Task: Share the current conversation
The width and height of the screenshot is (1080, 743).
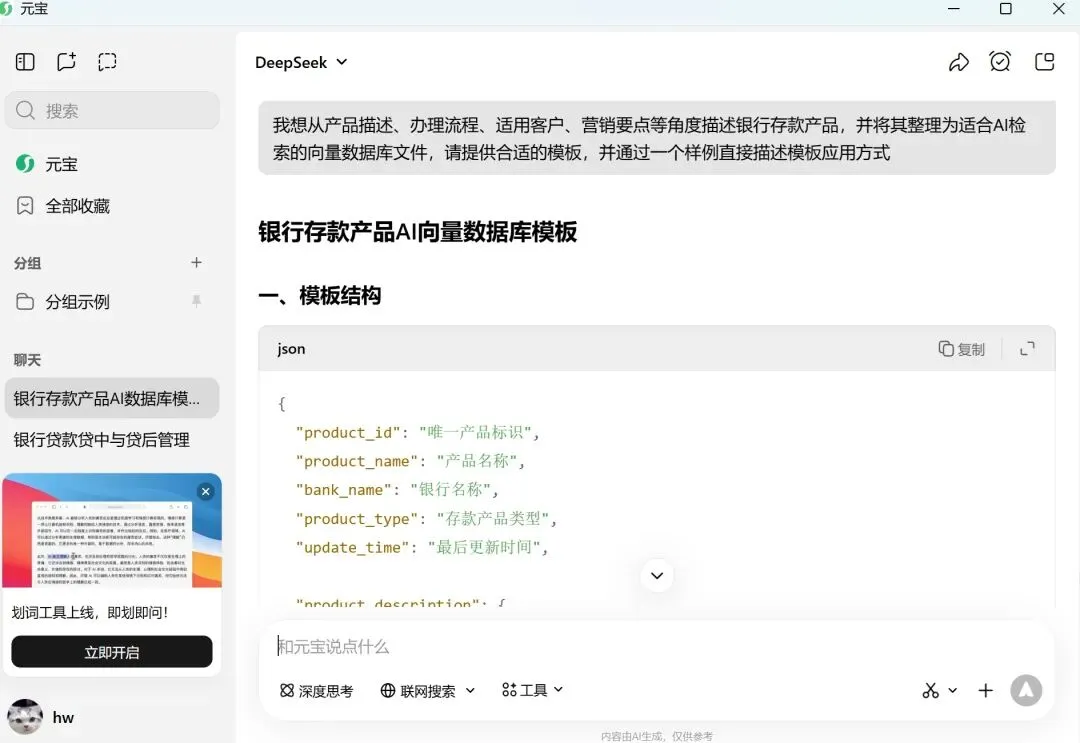Action: click(958, 61)
